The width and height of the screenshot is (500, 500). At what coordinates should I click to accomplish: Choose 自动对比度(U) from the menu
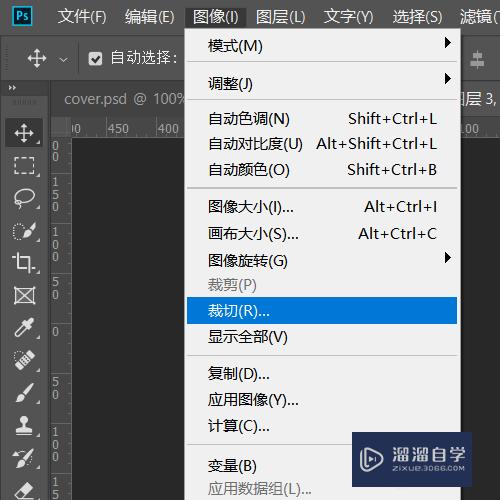click(322, 144)
